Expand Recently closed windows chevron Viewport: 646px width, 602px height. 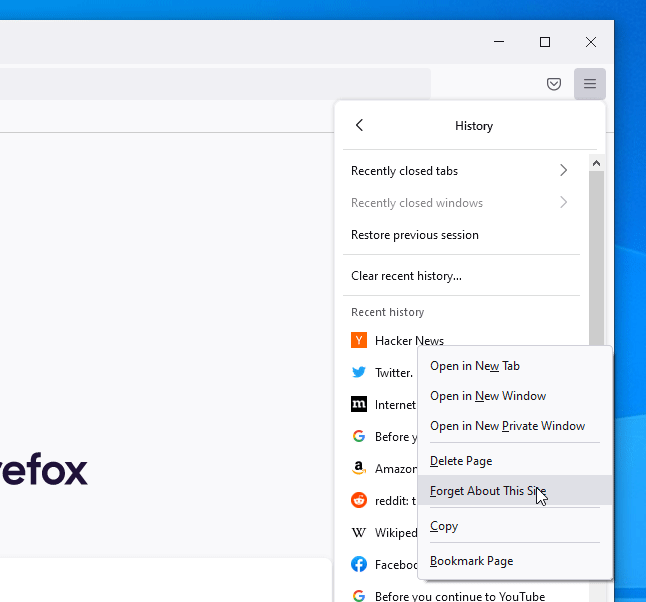[x=563, y=203]
